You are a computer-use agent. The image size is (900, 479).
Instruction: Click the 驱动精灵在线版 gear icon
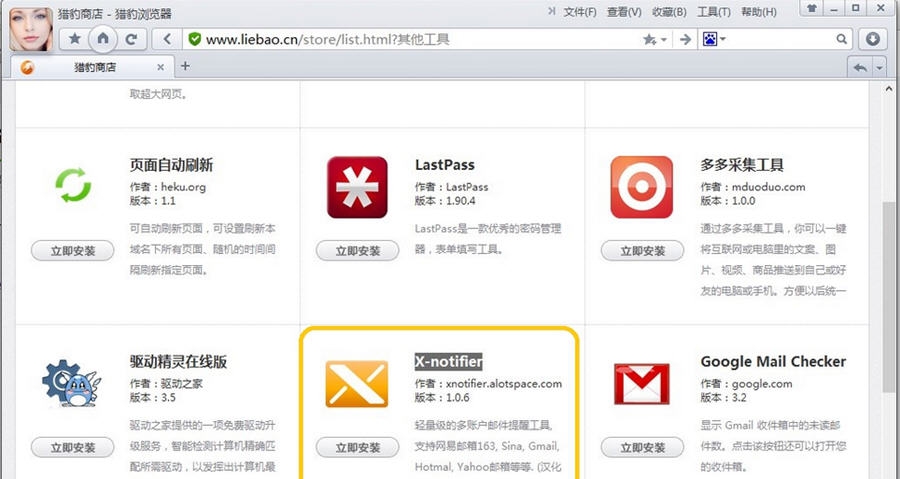71,383
